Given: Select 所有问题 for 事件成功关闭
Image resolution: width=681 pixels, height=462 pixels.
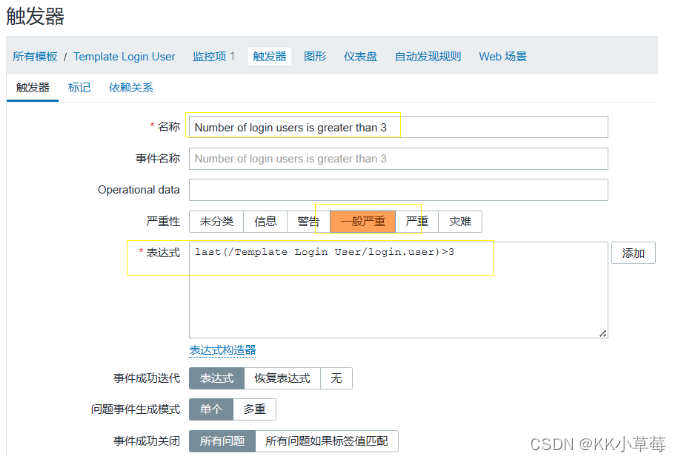Looking at the screenshot, I should point(222,441).
